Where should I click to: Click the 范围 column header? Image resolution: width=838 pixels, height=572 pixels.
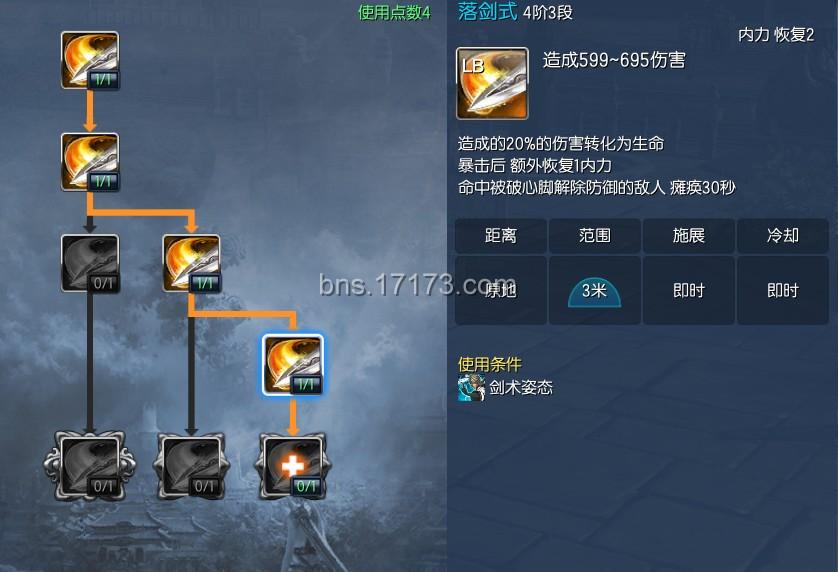coord(595,236)
